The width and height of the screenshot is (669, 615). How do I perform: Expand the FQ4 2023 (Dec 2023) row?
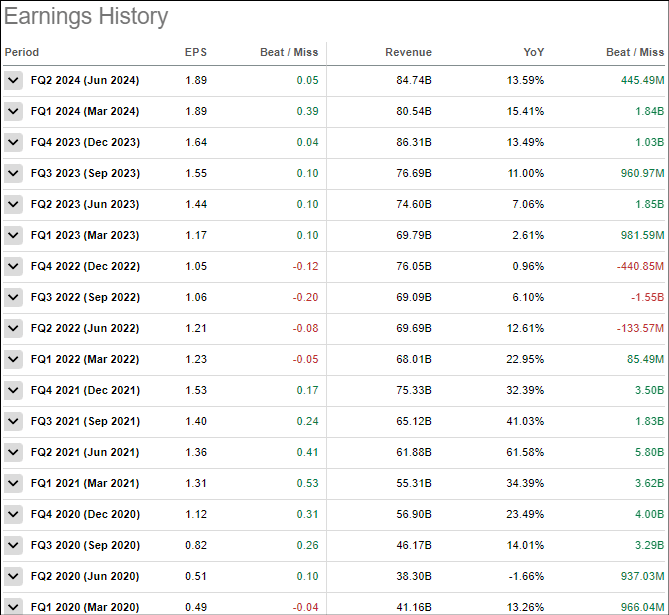click(x=13, y=143)
